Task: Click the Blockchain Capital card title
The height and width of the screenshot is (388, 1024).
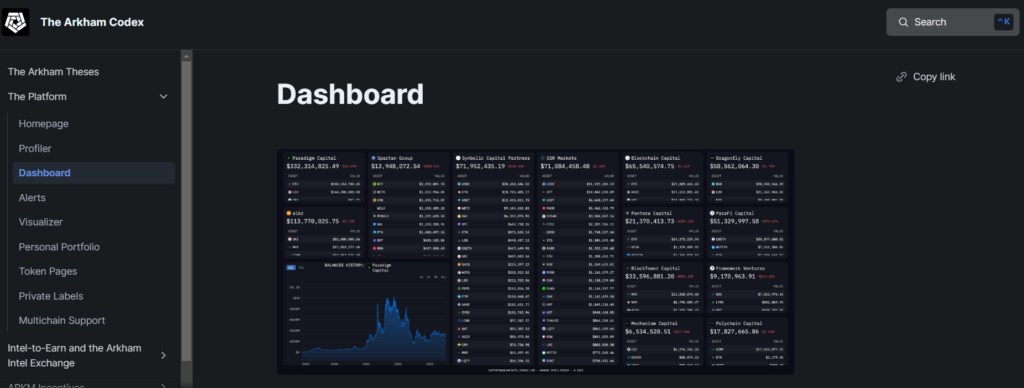Action: pos(656,158)
